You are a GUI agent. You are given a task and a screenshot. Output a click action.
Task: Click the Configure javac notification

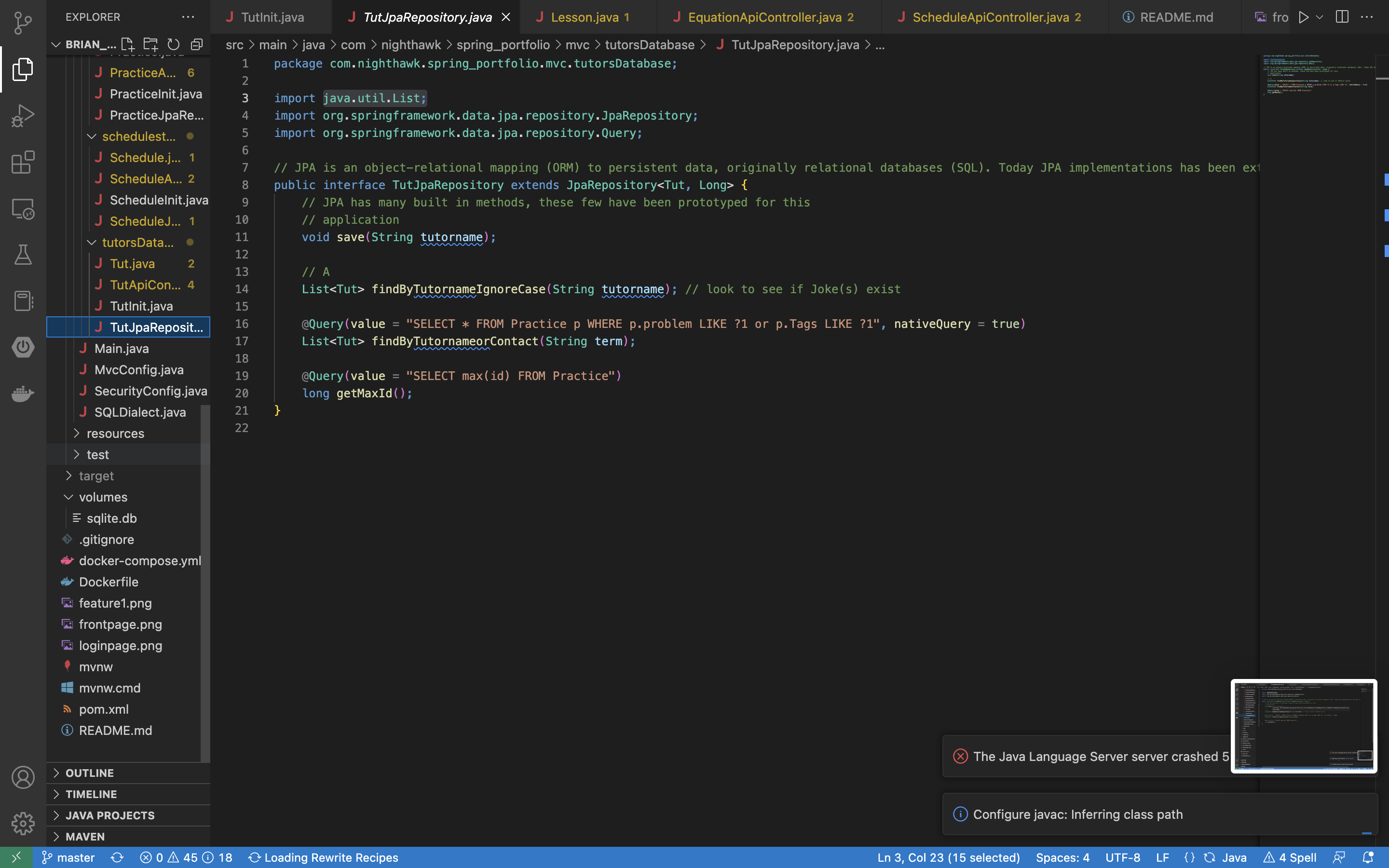pos(1160,814)
